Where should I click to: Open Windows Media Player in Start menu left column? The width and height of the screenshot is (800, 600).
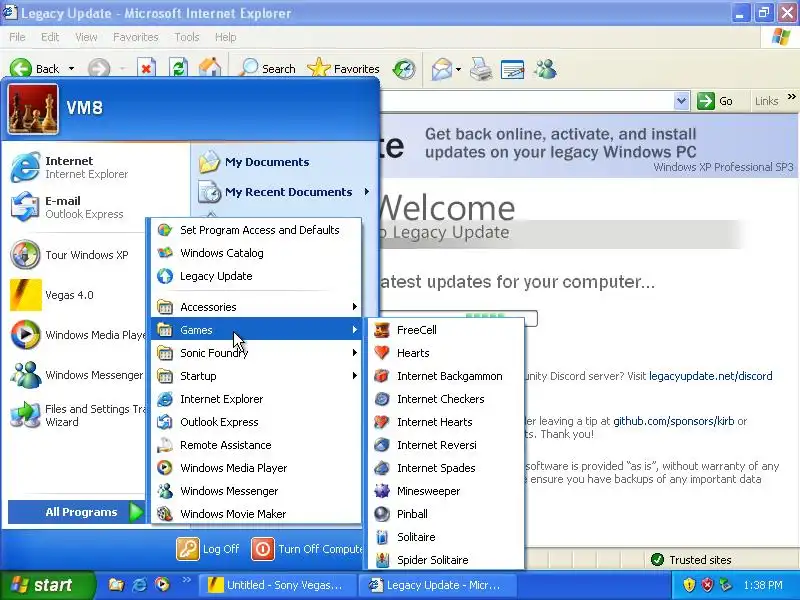(x=77, y=335)
